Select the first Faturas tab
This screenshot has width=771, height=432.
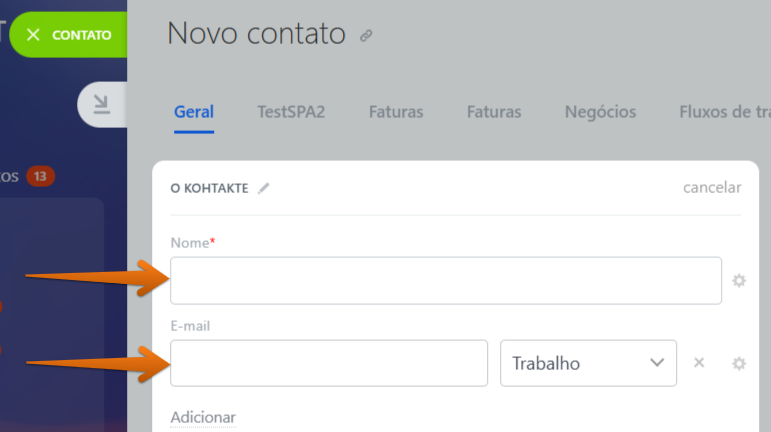coord(396,112)
